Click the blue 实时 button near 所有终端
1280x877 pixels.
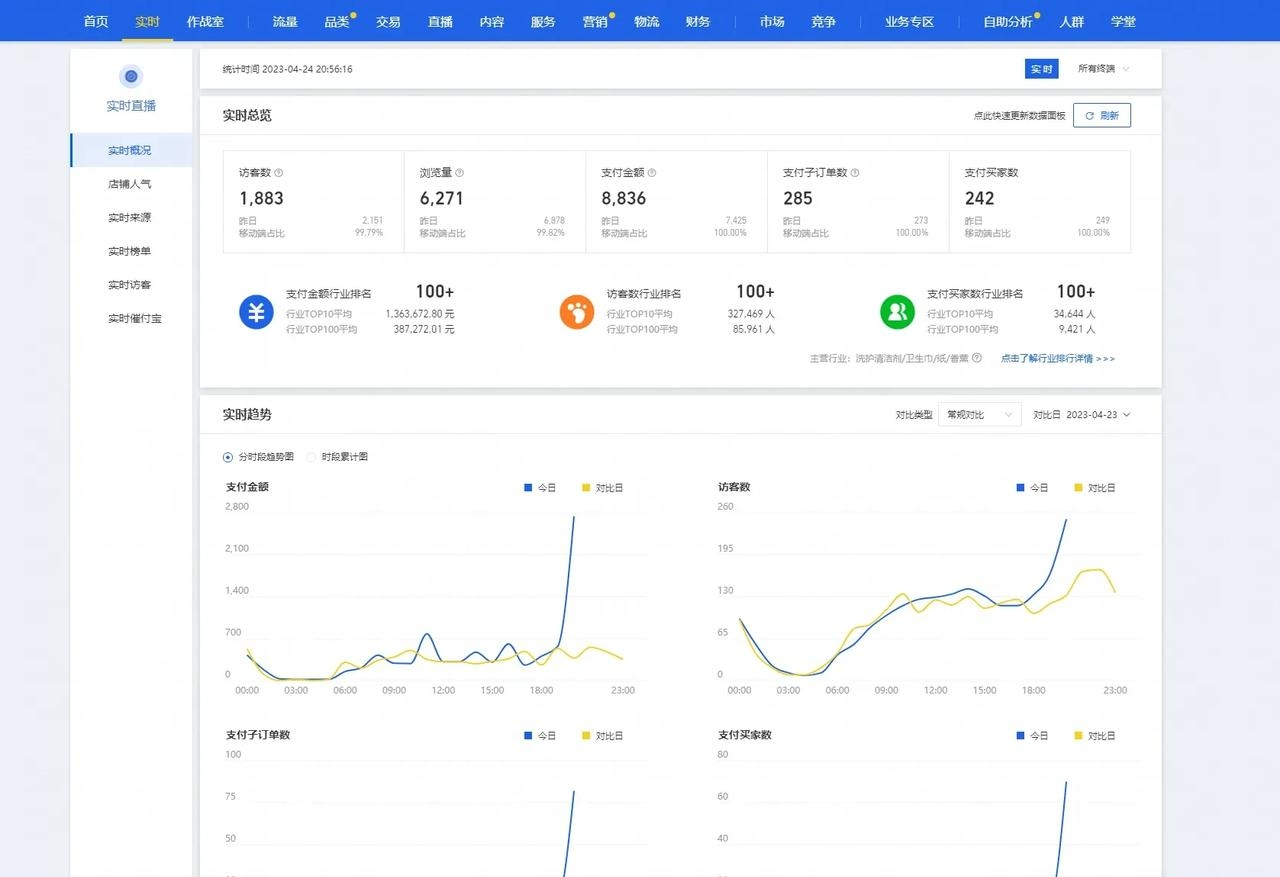1042,69
